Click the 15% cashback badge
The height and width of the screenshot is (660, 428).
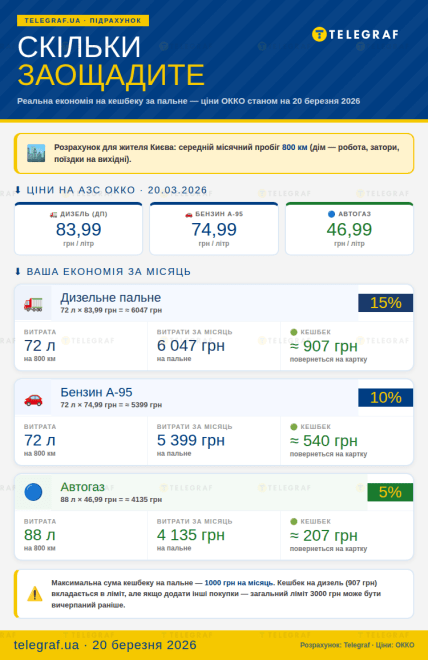tap(385, 303)
